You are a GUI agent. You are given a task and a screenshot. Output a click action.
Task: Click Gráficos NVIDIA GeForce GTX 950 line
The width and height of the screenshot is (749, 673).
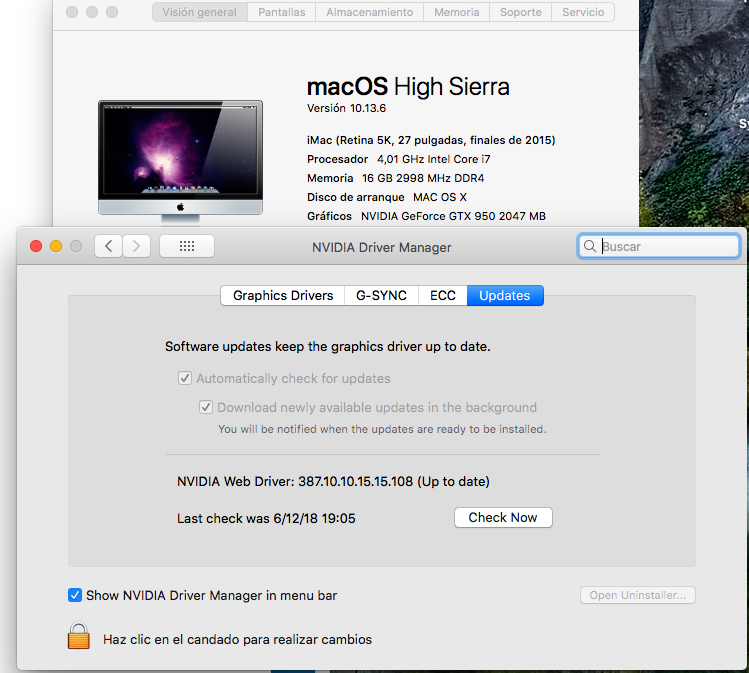[x=427, y=216]
